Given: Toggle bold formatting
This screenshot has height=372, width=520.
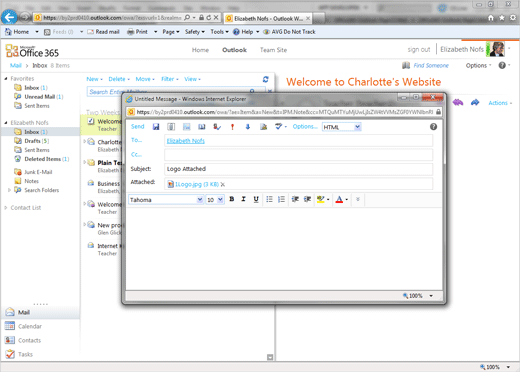Looking at the screenshot, I should tap(232, 199).
